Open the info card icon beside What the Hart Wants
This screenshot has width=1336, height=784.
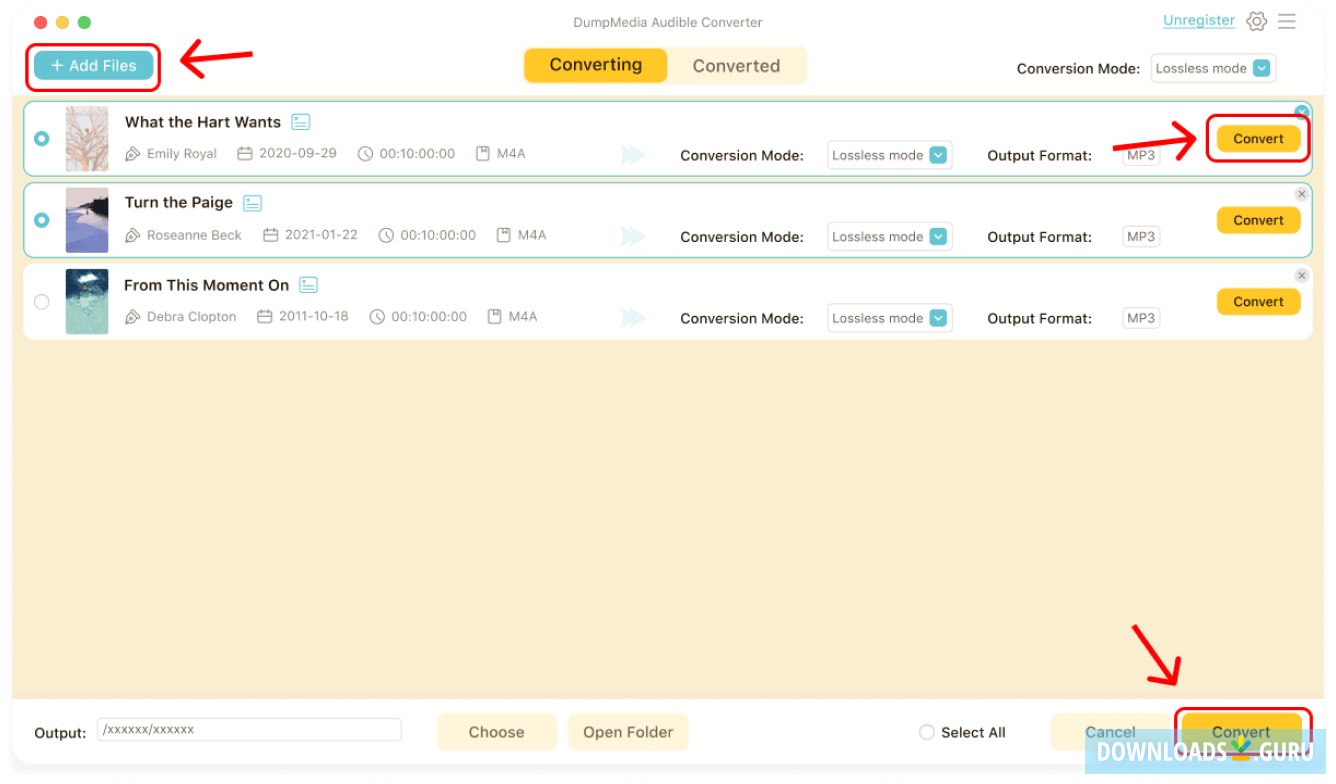tap(301, 122)
